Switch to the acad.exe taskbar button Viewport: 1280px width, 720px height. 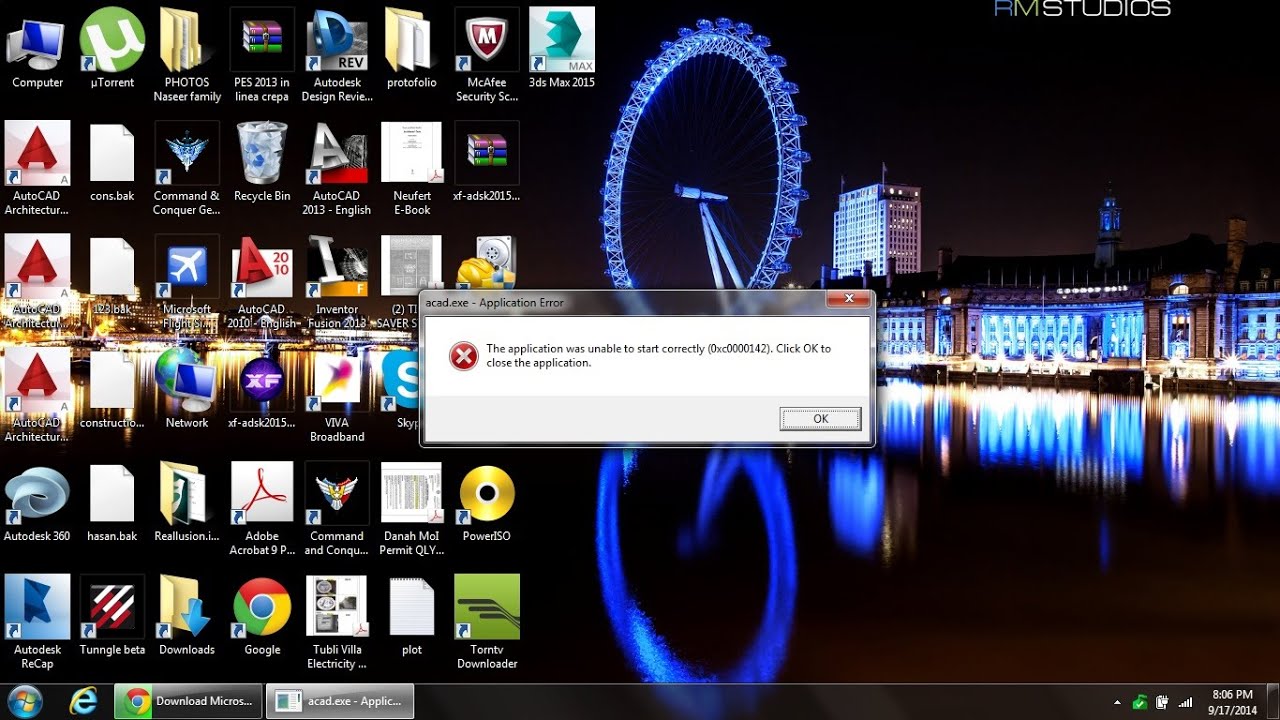click(x=340, y=701)
